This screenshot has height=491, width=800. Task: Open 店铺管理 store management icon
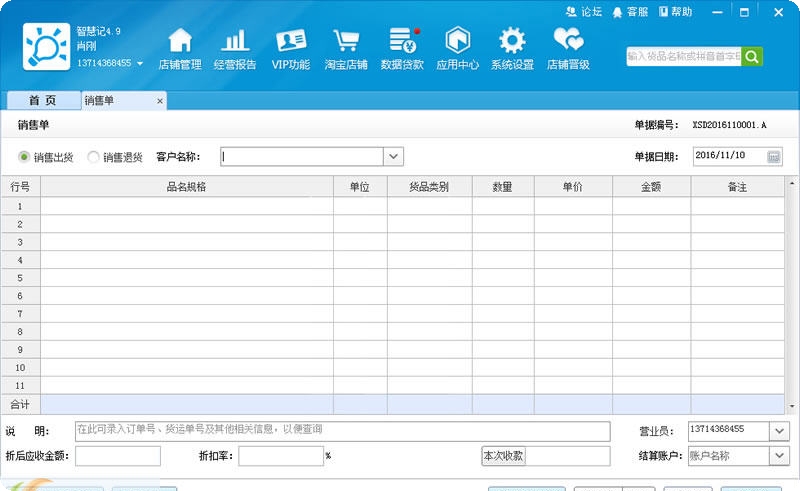click(x=180, y=42)
